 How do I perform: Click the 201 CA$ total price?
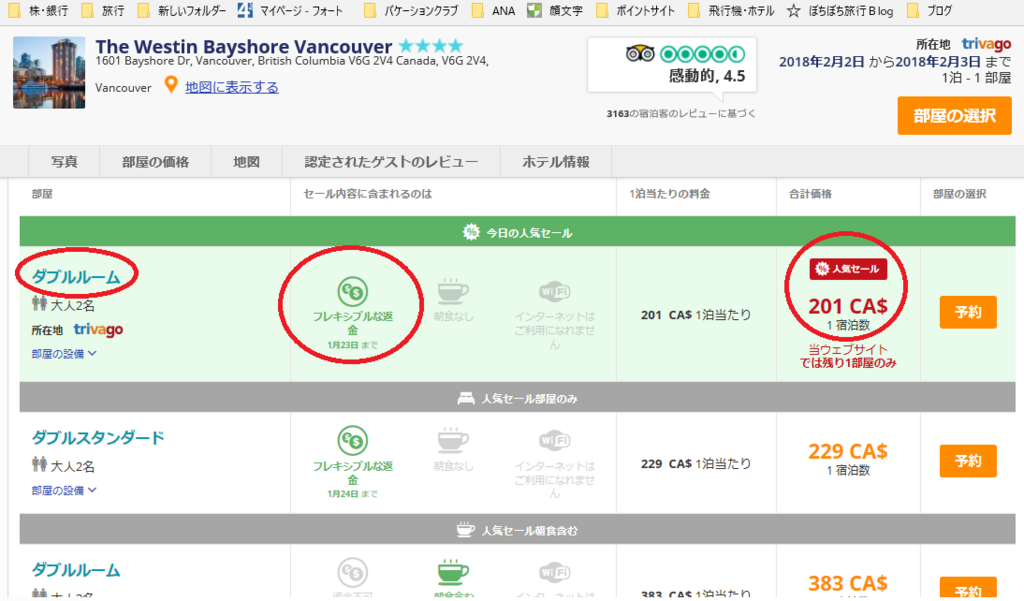[x=848, y=306]
